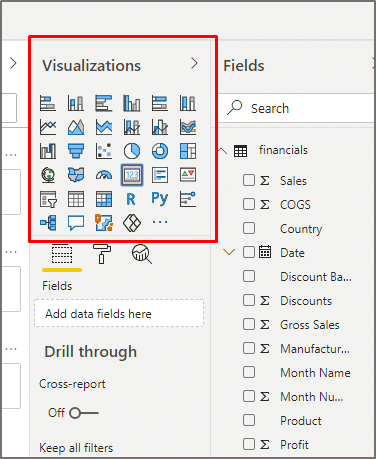Viewport: 376px width, 459px height.
Task: Check the COGS field checkbox
Action: tap(249, 204)
